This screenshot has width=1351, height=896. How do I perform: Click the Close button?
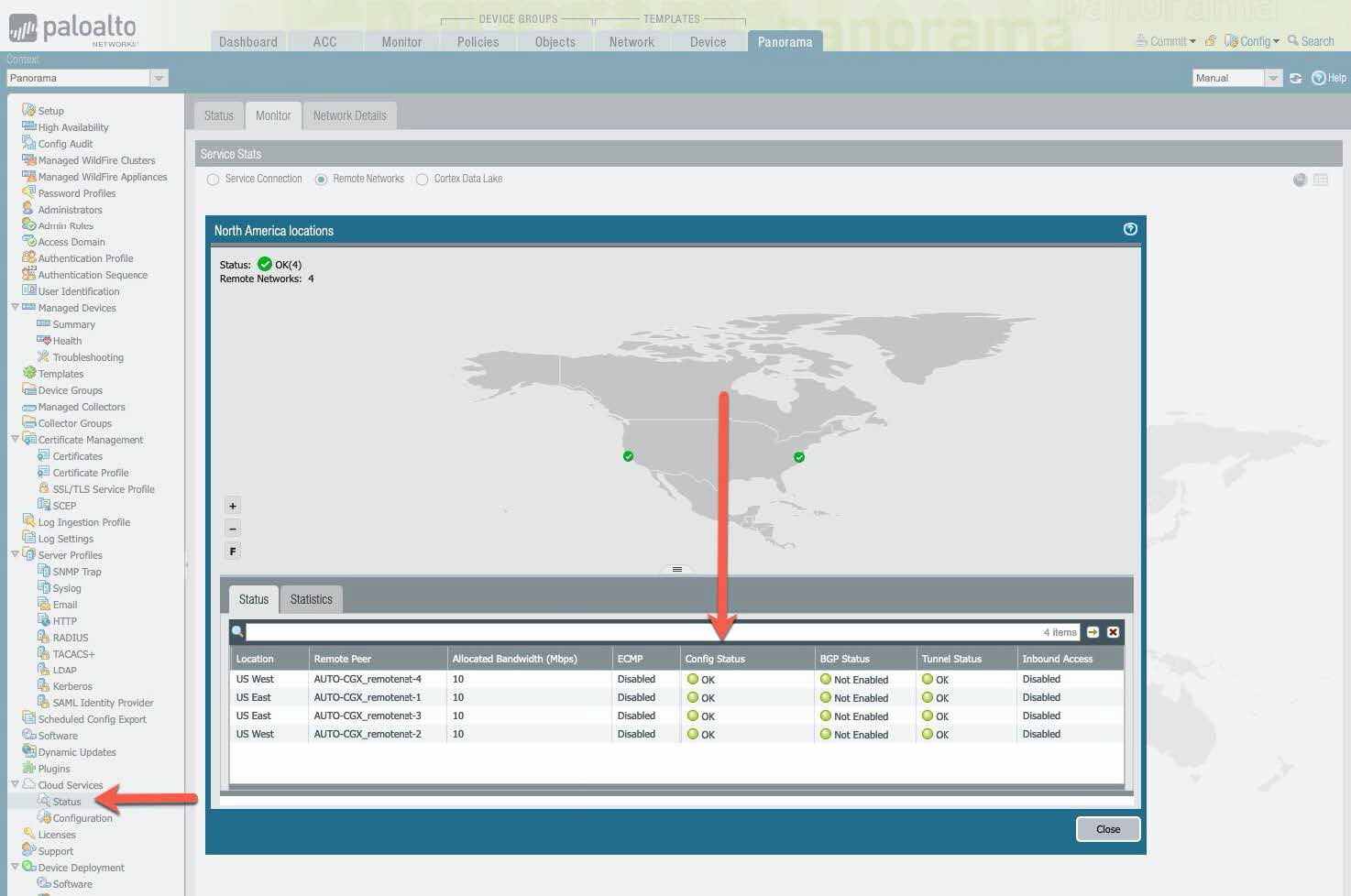click(x=1107, y=829)
